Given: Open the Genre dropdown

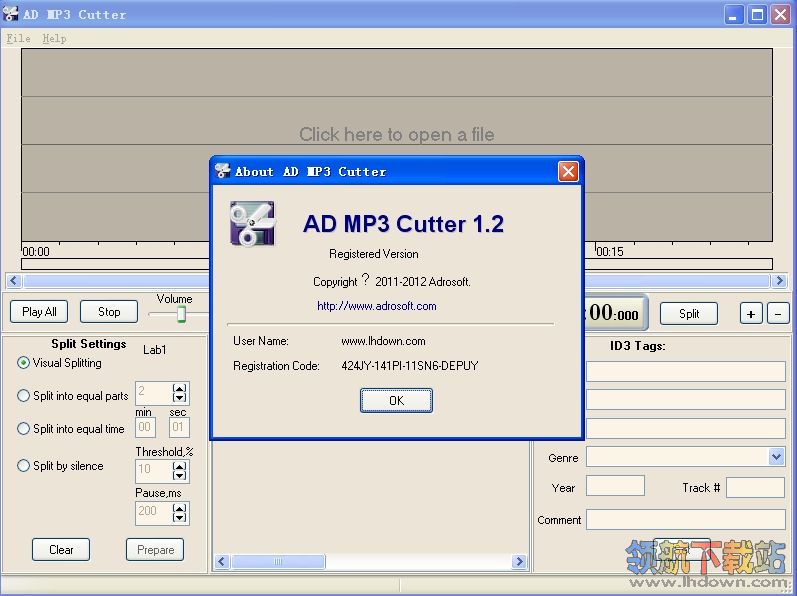Looking at the screenshot, I should (776, 457).
